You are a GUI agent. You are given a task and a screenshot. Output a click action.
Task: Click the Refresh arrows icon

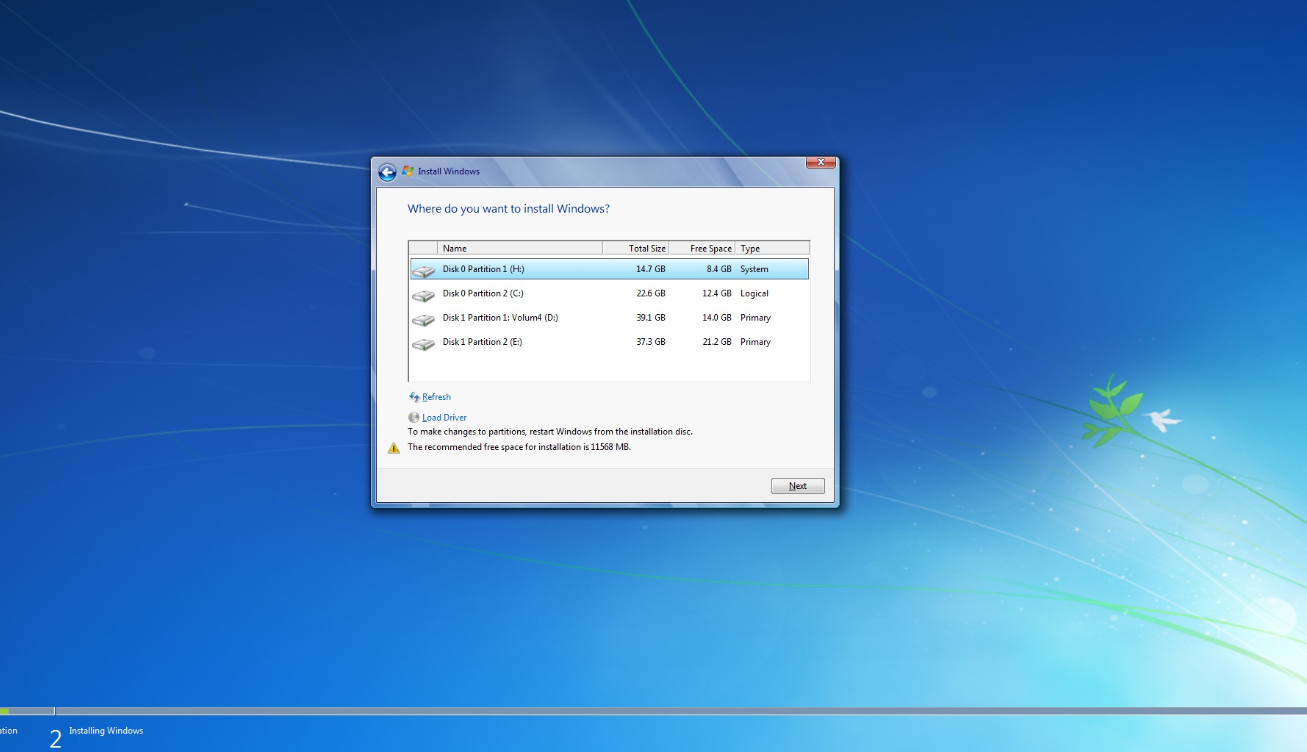click(x=414, y=397)
